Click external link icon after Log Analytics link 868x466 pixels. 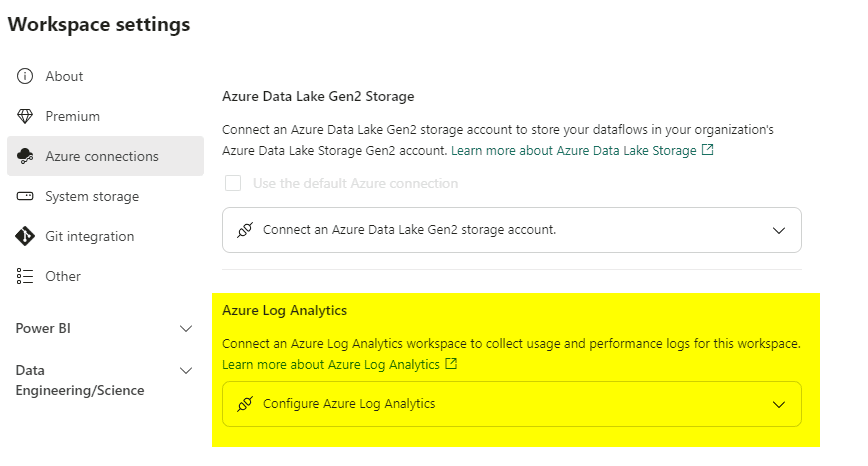pos(451,364)
